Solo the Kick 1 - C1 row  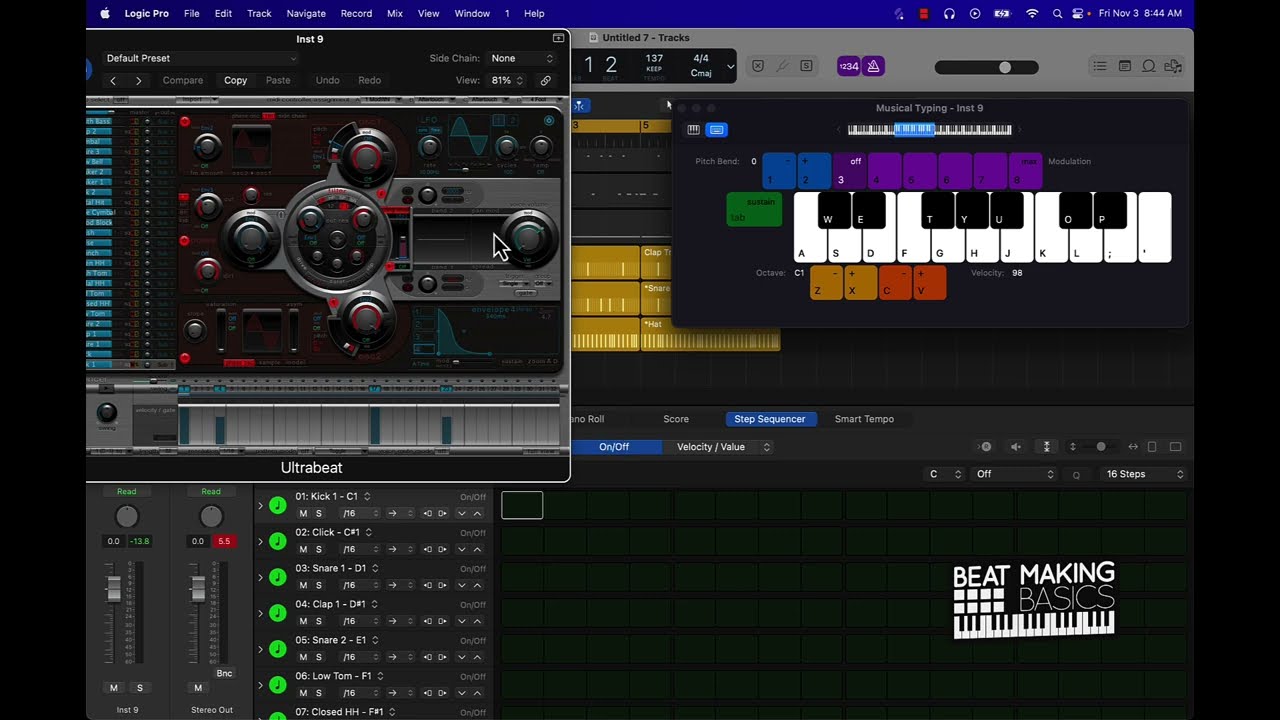point(319,513)
